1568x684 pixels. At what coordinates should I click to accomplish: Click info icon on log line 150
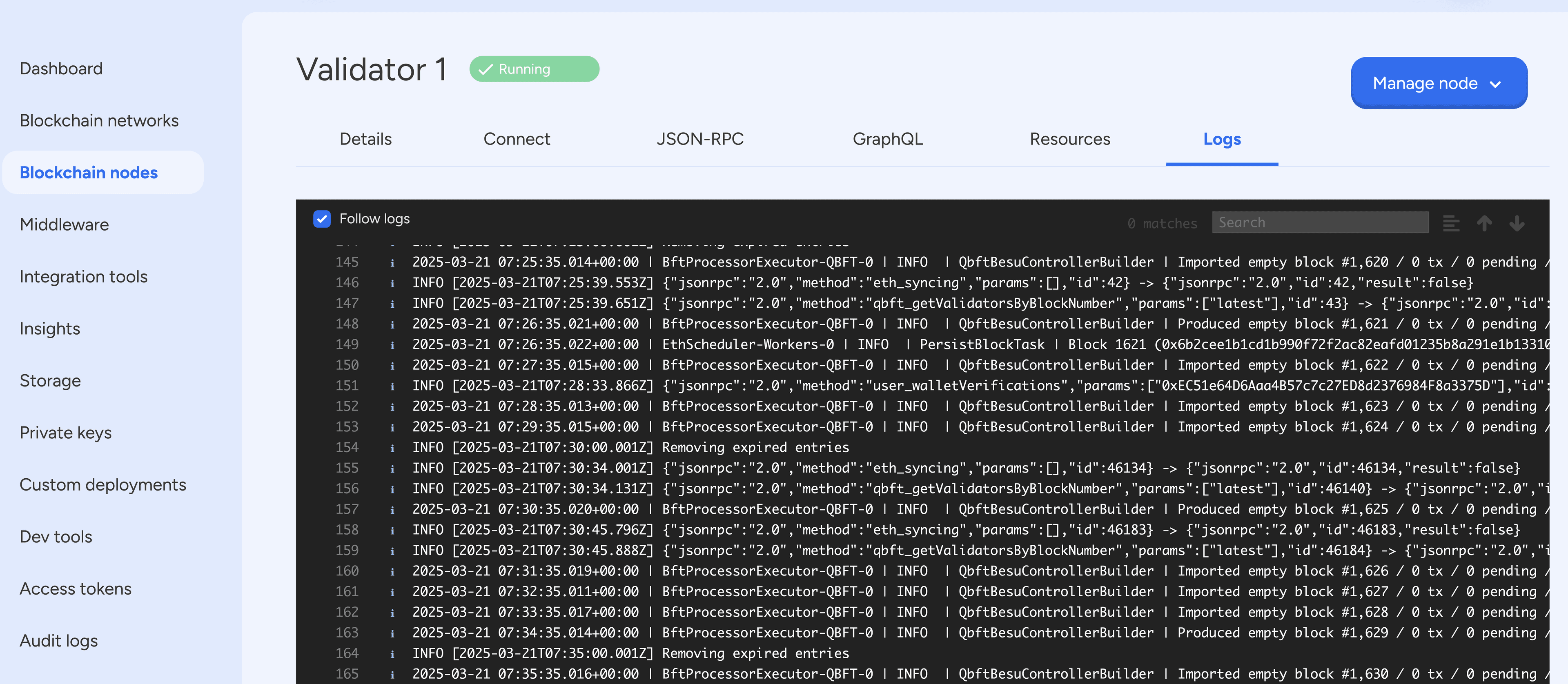[x=392, y=366]
